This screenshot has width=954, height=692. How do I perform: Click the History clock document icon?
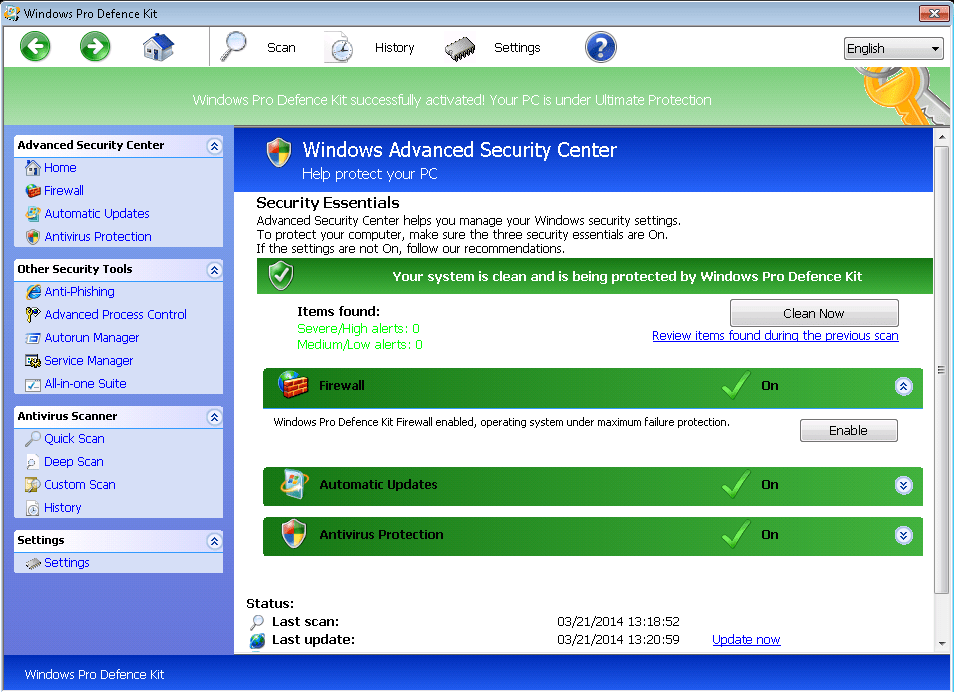pyautogui.click(x=339, y=48)
